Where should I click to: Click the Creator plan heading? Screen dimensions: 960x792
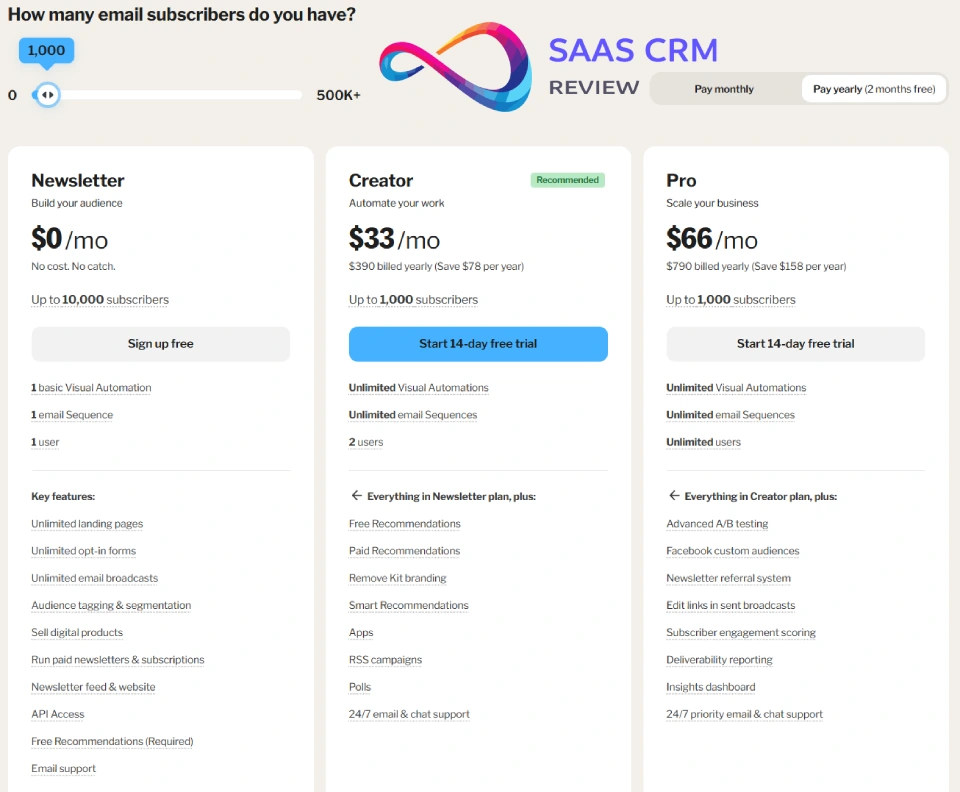click(x=381, y=181)
